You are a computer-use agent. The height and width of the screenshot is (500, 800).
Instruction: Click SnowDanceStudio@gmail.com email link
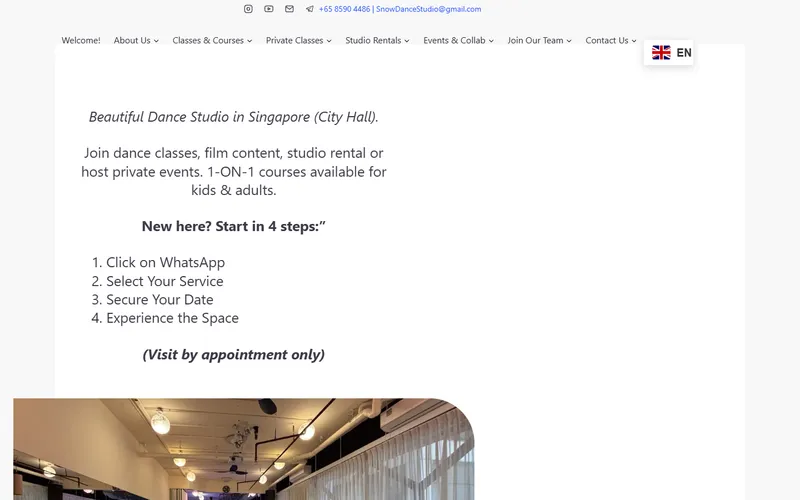tap(429, 9)
